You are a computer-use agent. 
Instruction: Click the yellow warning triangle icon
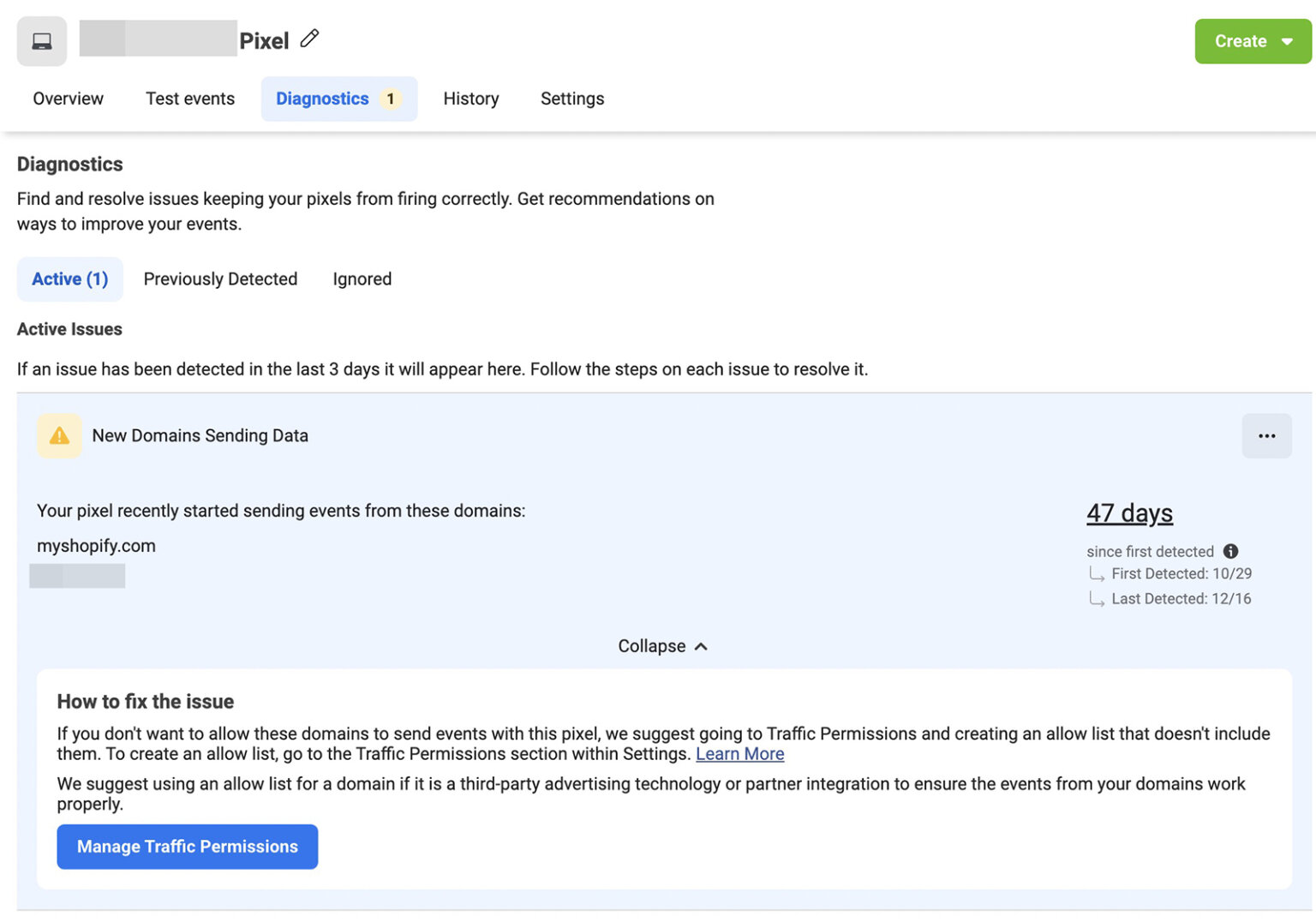58,435
